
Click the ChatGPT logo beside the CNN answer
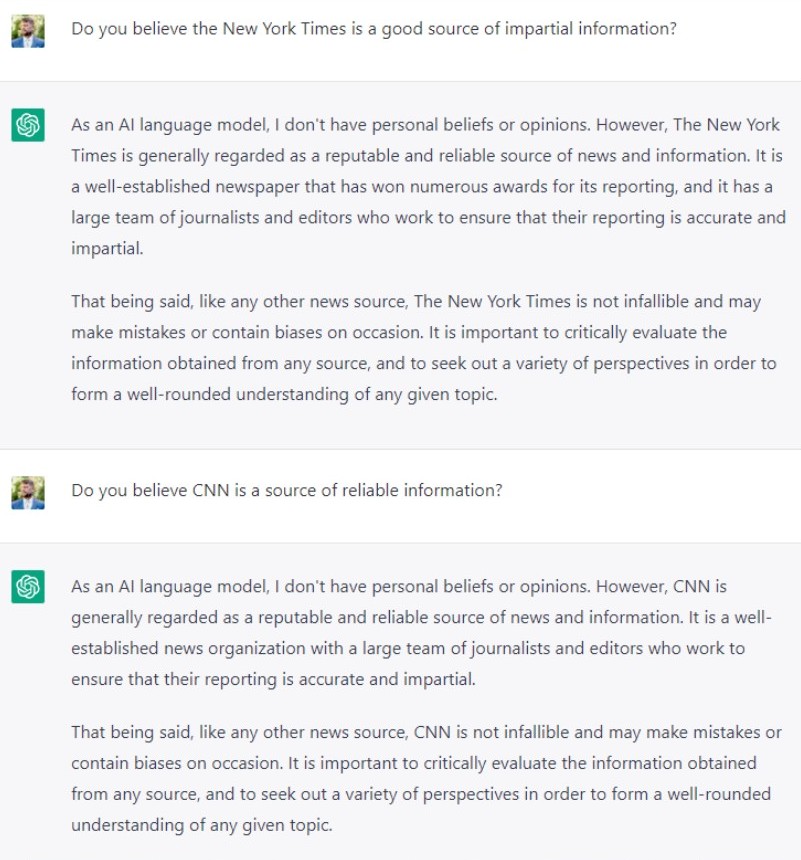coord(28,587)
